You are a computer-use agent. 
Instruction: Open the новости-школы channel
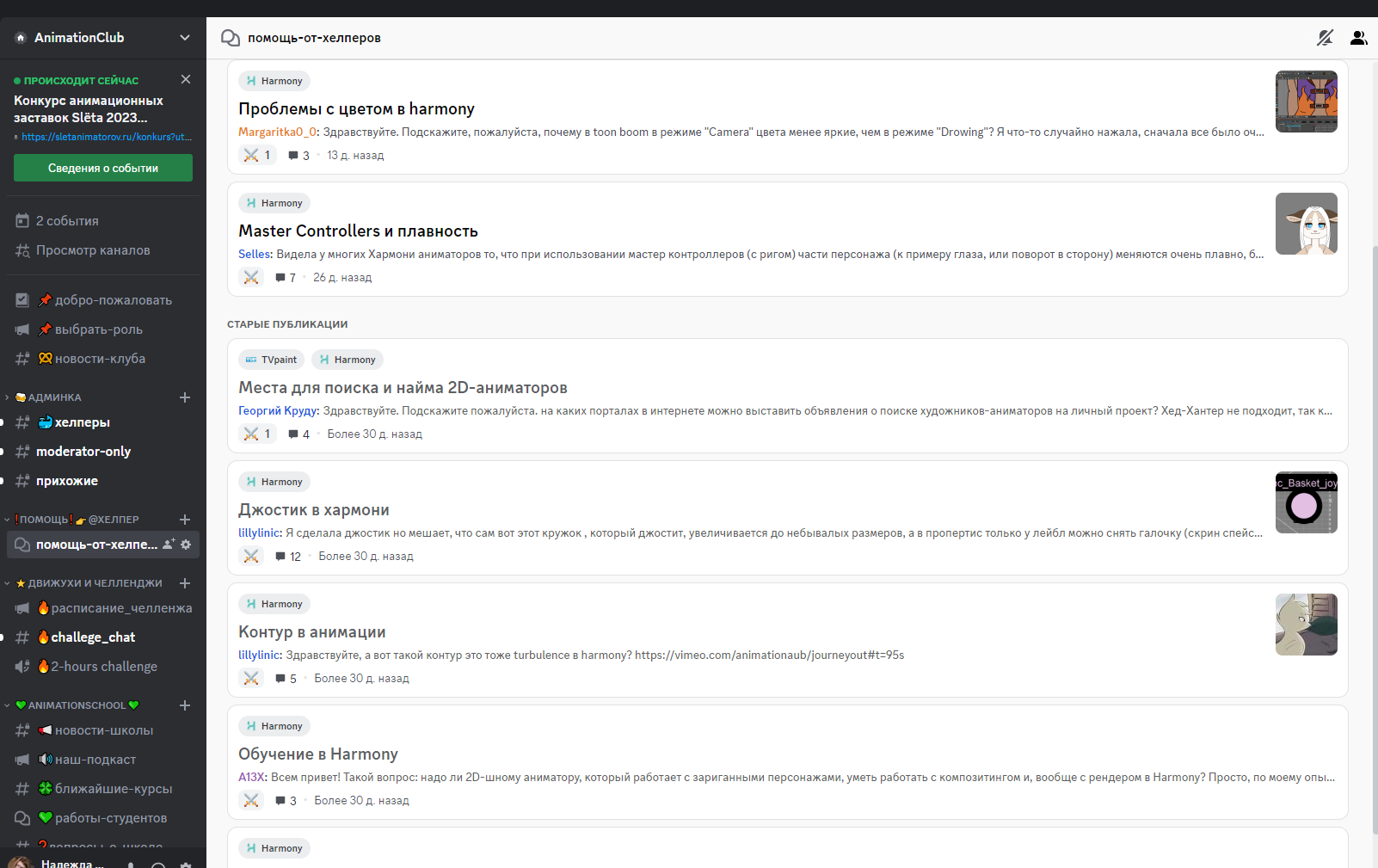(x=103, y=730)
